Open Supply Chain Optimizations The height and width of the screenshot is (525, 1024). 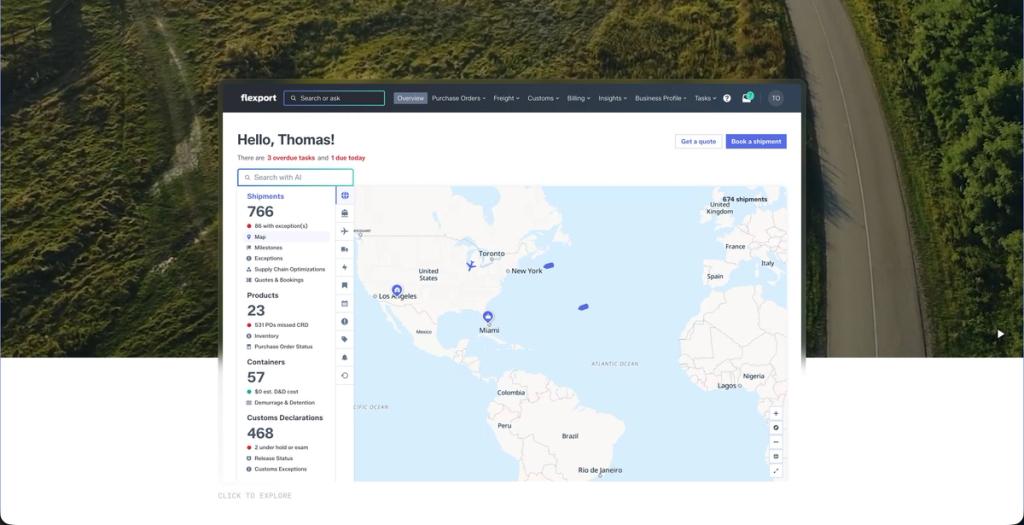(289, 269)
